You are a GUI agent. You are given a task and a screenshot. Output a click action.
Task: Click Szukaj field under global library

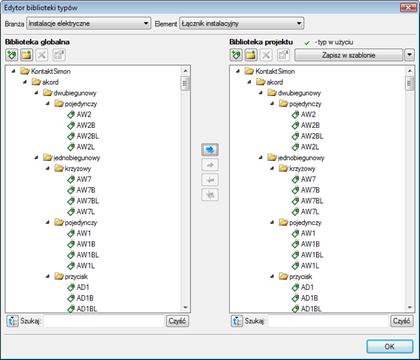[104, 321]
